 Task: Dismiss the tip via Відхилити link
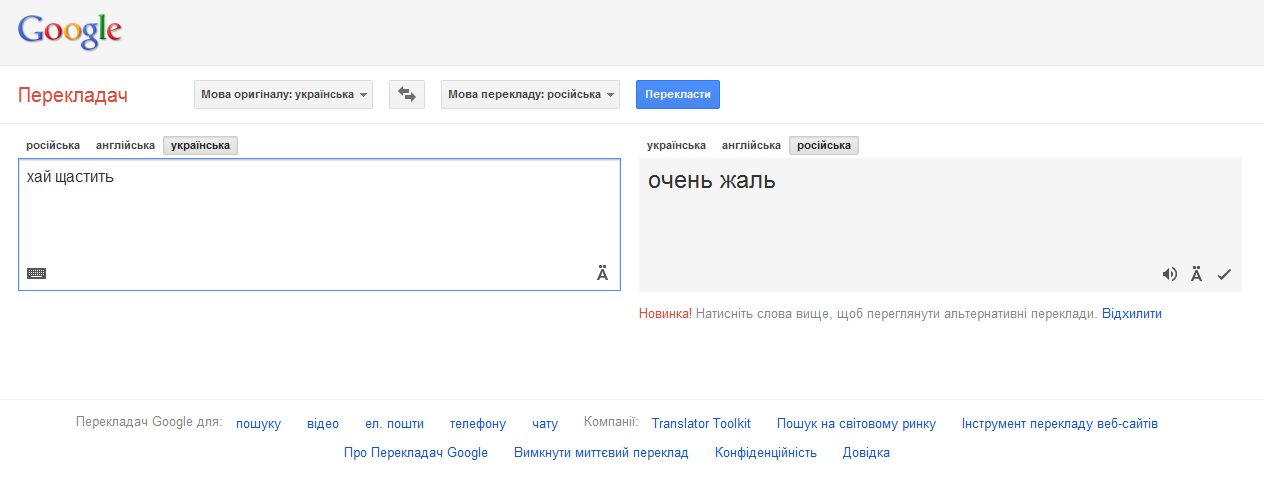coord(1131,314)
